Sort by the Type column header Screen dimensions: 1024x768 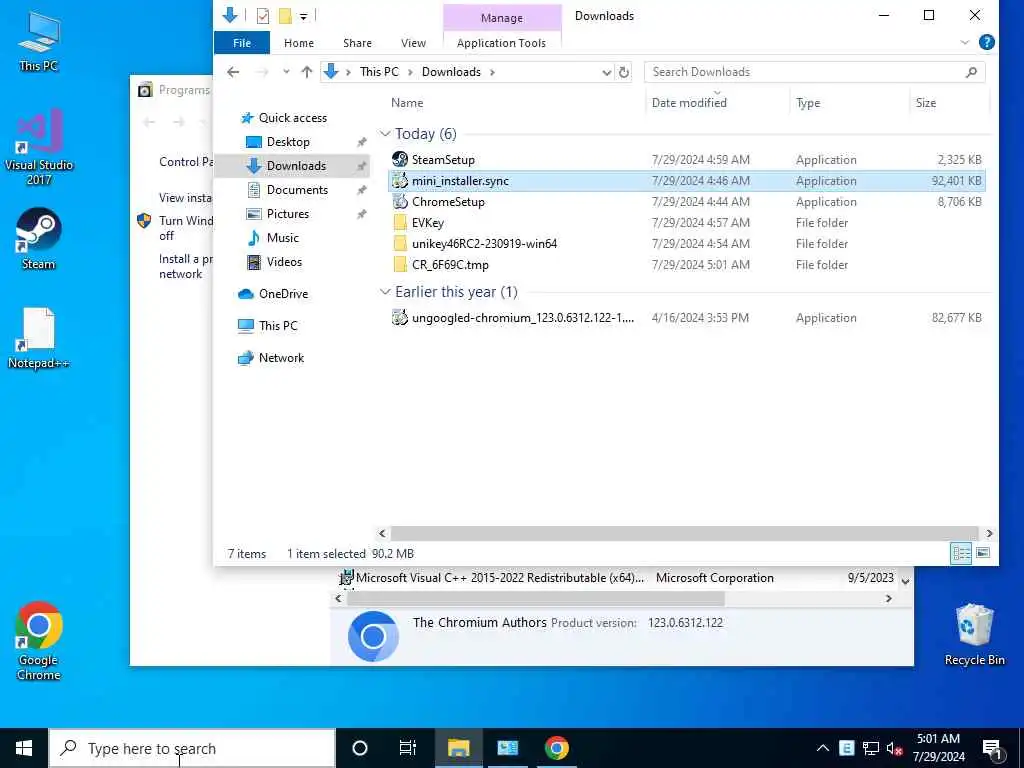pos(808,103)
